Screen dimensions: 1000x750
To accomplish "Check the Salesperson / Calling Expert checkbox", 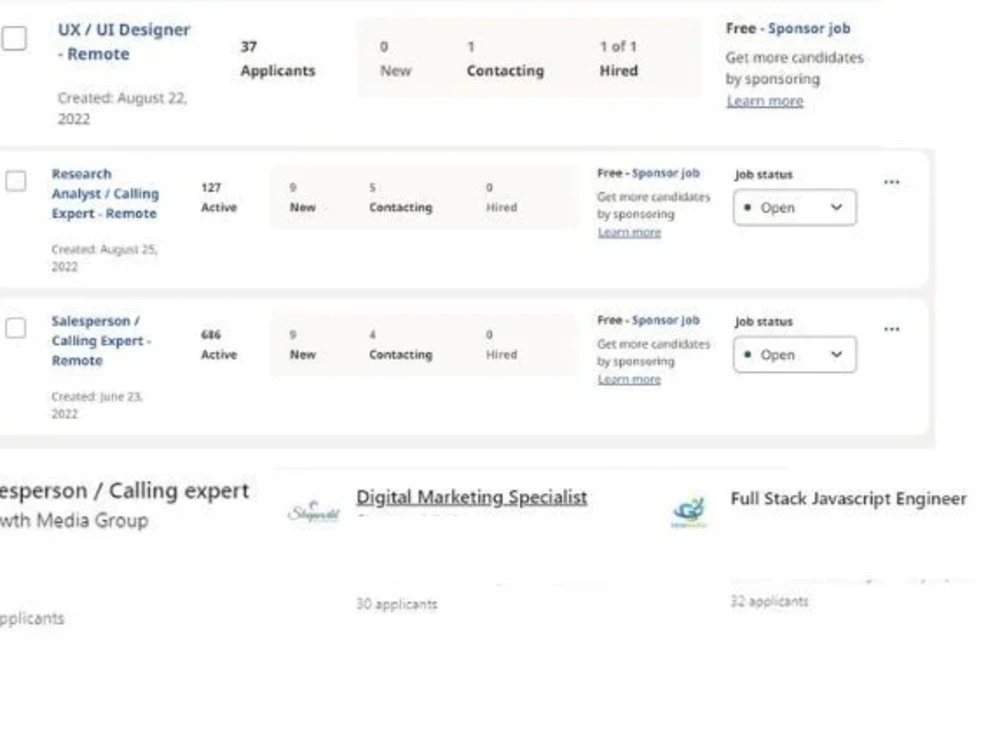I will click(x=15, y=328).
